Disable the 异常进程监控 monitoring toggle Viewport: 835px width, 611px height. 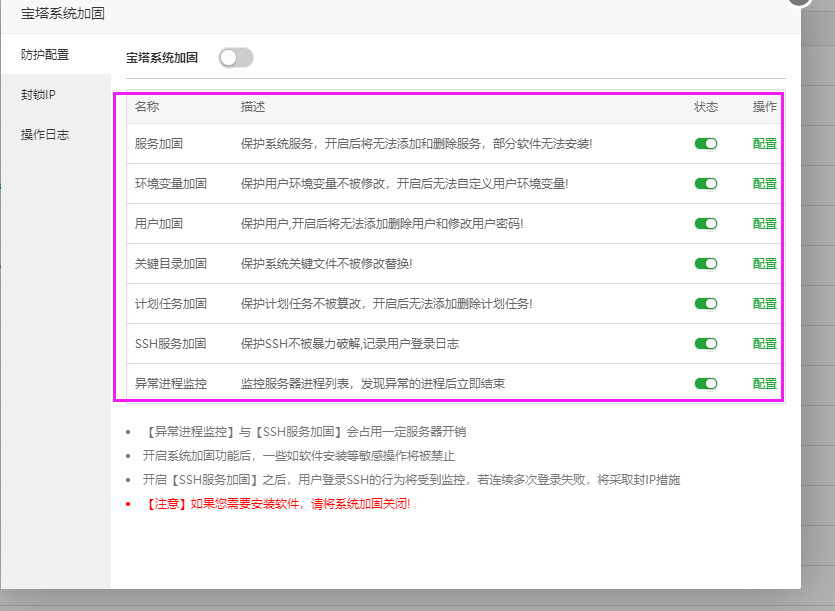tap(706, 383)
